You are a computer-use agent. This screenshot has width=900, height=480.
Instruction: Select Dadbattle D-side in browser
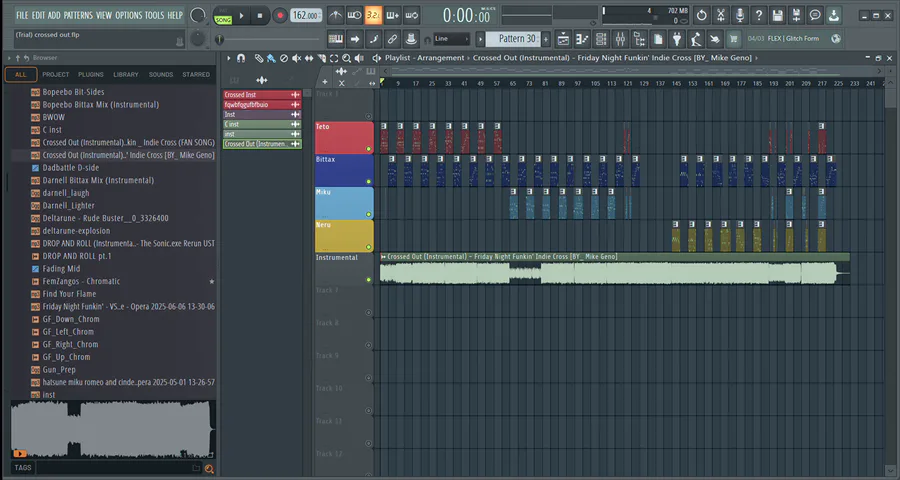tap(70, 168)
